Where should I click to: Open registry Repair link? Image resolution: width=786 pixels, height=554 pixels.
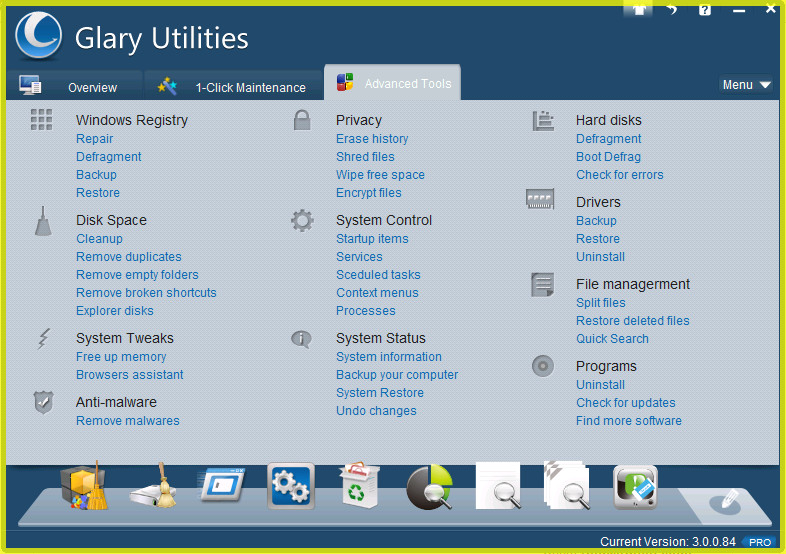pyautogui.click(x=95, y=139)
